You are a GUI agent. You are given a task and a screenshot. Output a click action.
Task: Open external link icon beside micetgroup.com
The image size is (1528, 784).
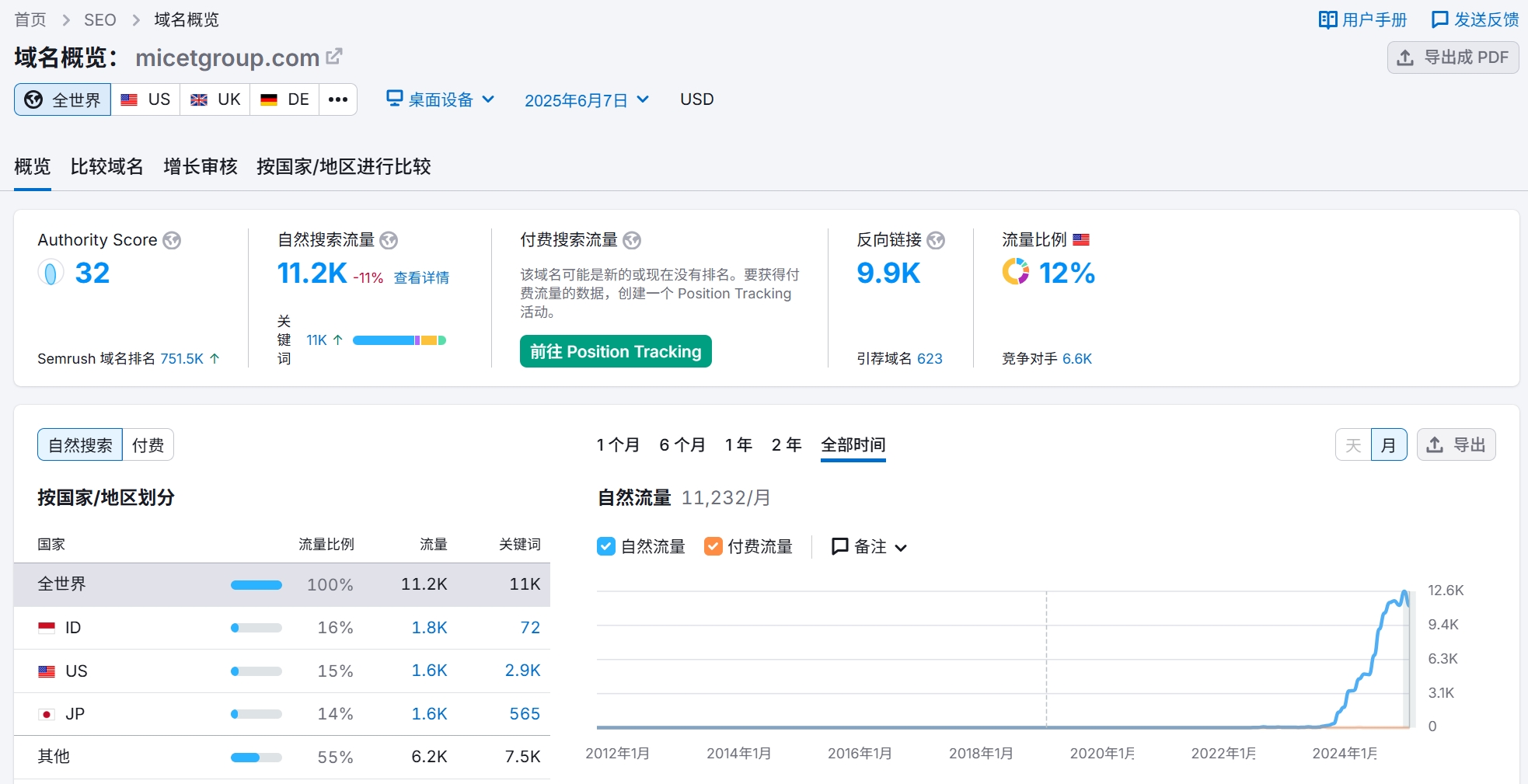tap(333, 56)
